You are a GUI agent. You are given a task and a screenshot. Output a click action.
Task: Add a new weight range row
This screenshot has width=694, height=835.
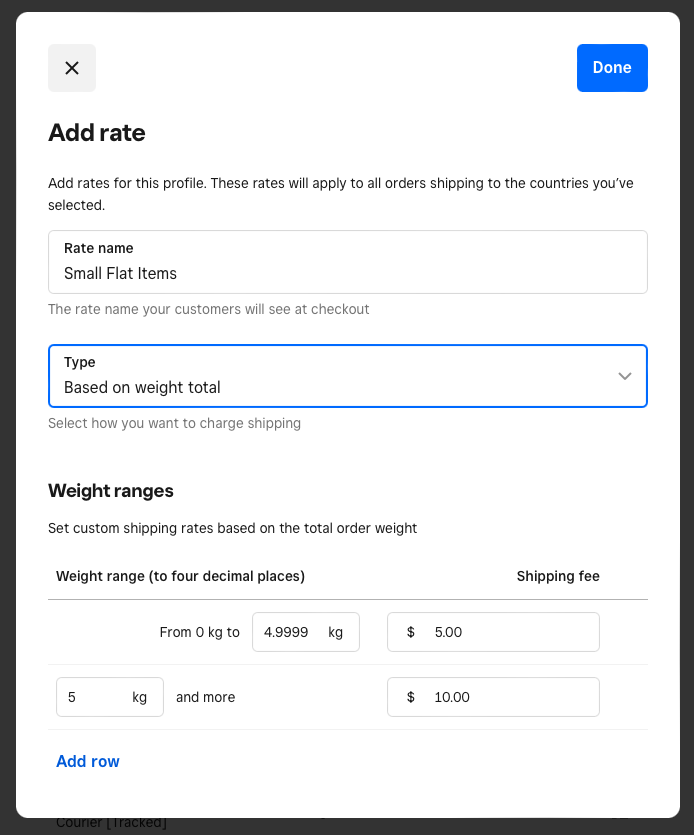88,761
